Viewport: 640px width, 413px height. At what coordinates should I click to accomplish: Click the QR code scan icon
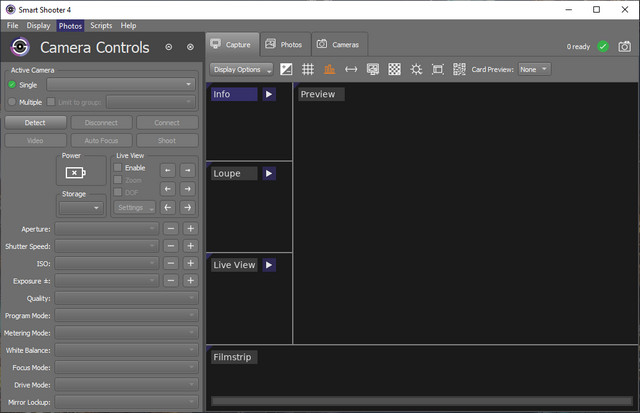click(459, 70)
